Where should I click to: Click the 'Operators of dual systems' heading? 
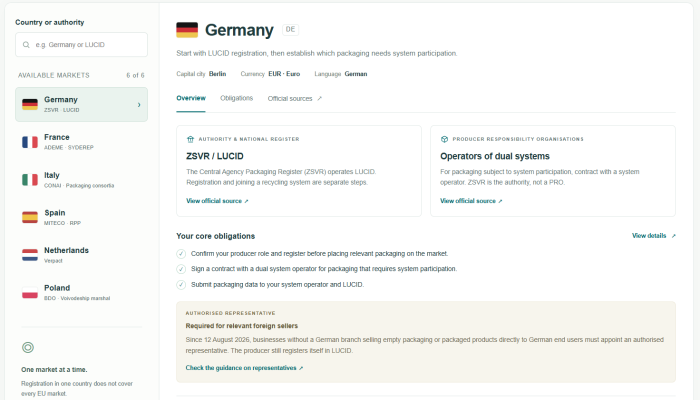point(495,156)
